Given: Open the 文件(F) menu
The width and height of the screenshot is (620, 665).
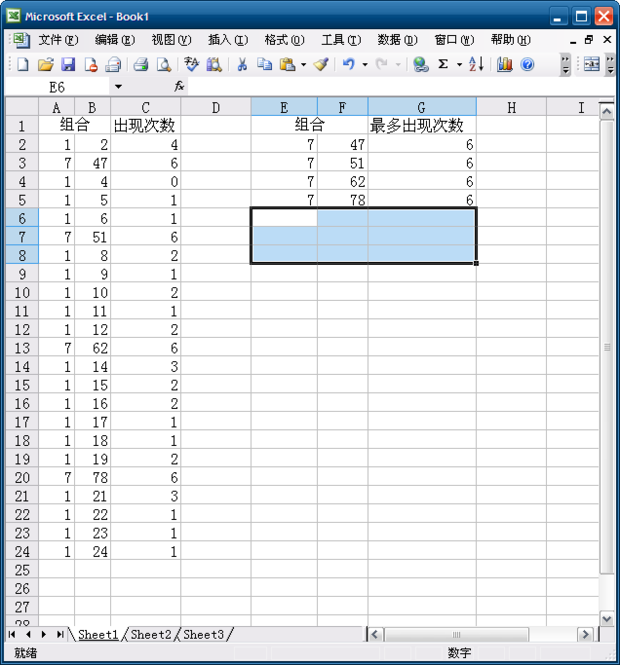Looking at the screenshot, I should click(x=58, y=40).
